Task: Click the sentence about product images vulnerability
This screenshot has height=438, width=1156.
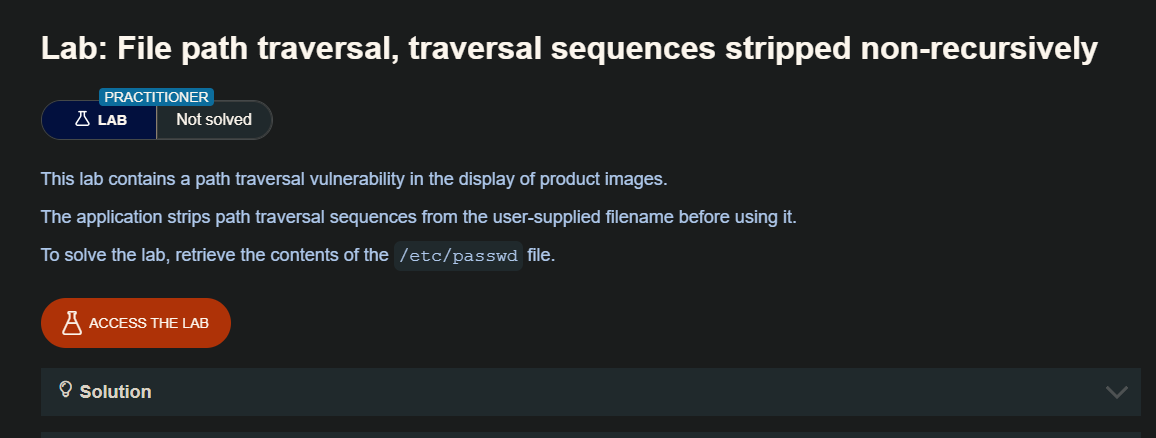Action: coord(353,179)
